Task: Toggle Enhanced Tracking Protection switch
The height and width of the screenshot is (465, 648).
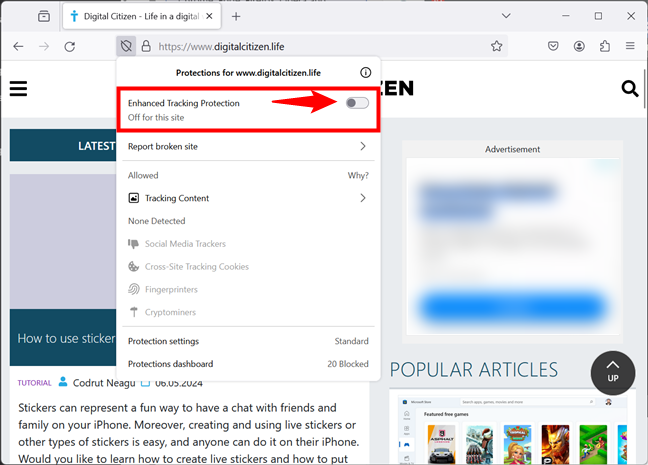Action: point(357,103)
